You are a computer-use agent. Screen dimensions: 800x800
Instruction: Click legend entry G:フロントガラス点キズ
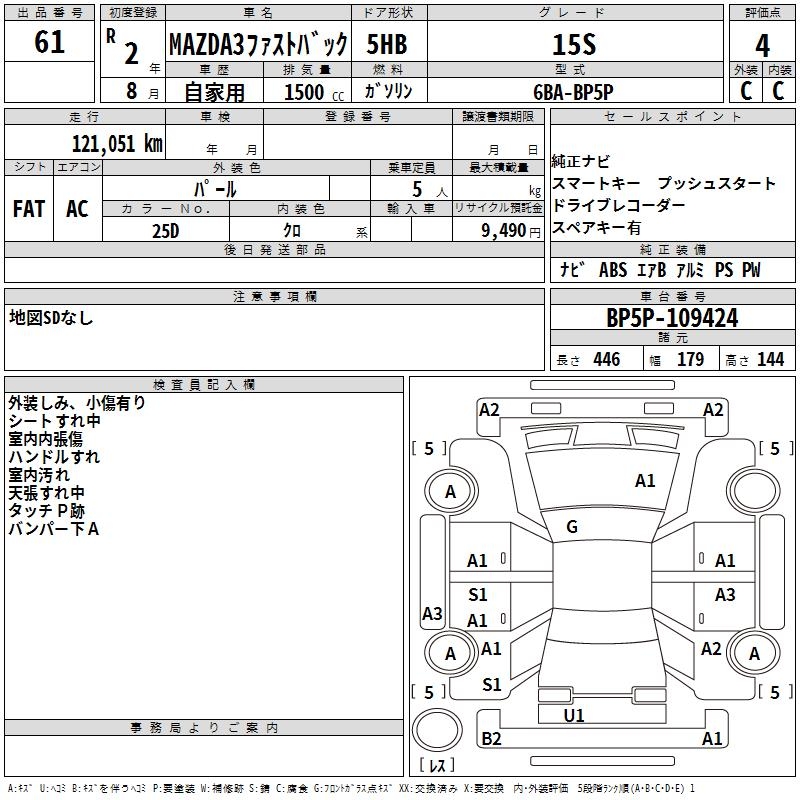pyautogui.click(x=352, y=788)
